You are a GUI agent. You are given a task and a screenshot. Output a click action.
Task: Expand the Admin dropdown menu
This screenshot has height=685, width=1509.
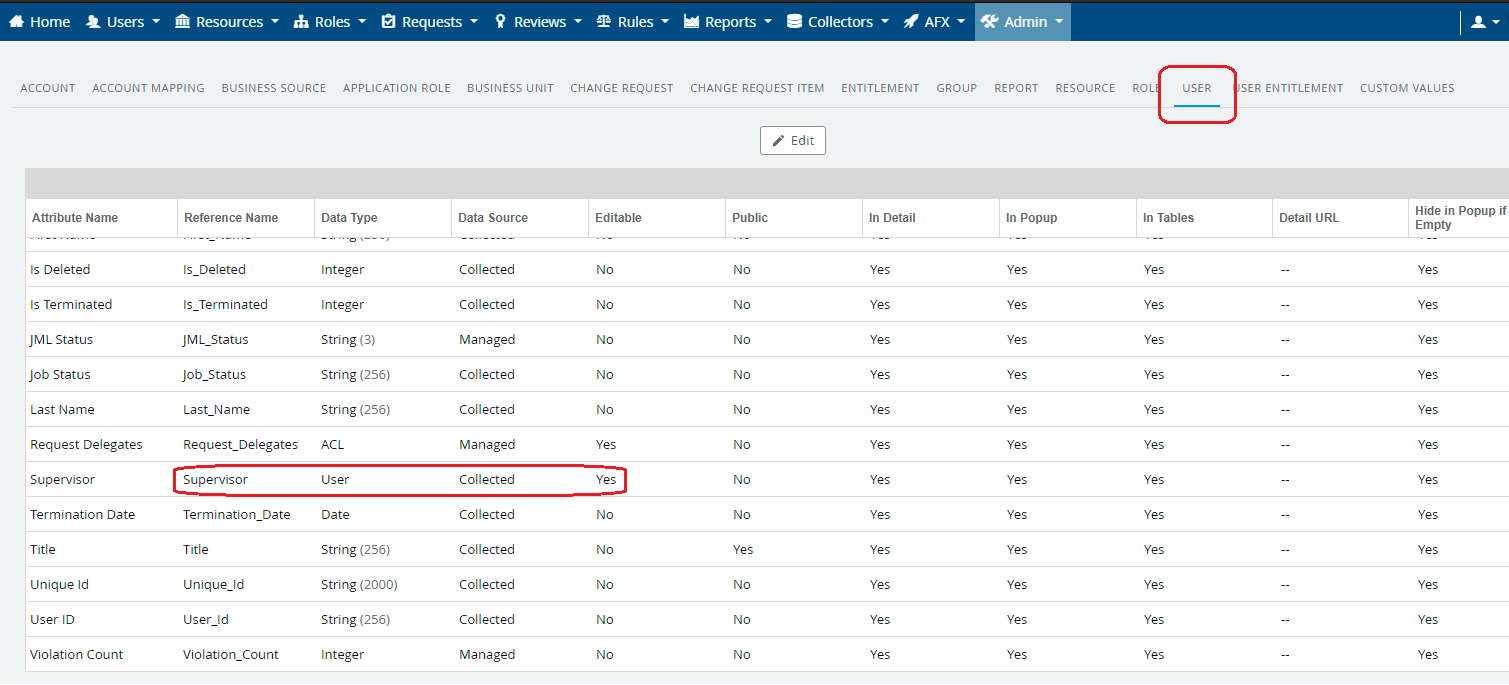click(x=1022, y=22)
